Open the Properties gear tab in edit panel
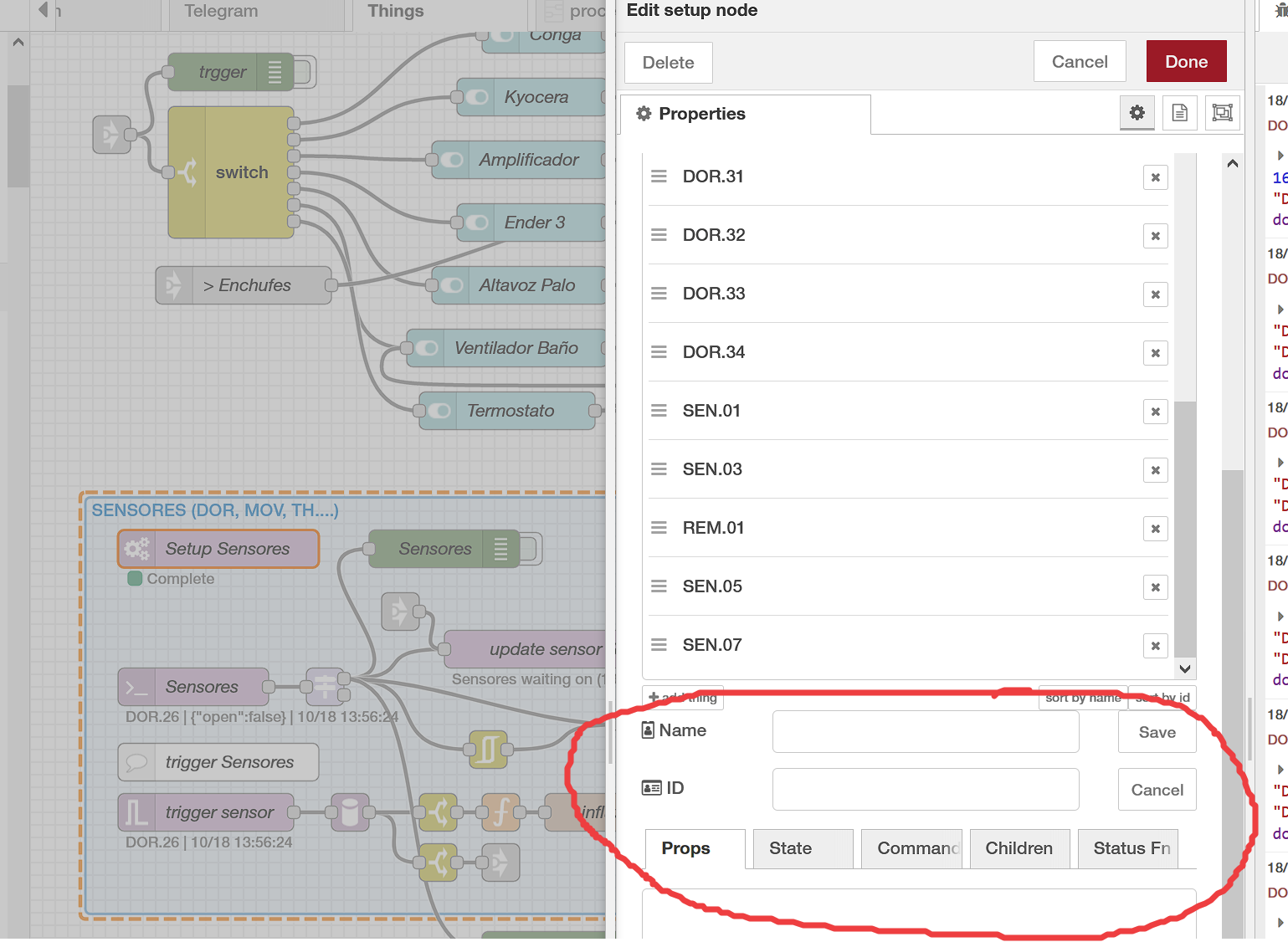 (1137, 112)
